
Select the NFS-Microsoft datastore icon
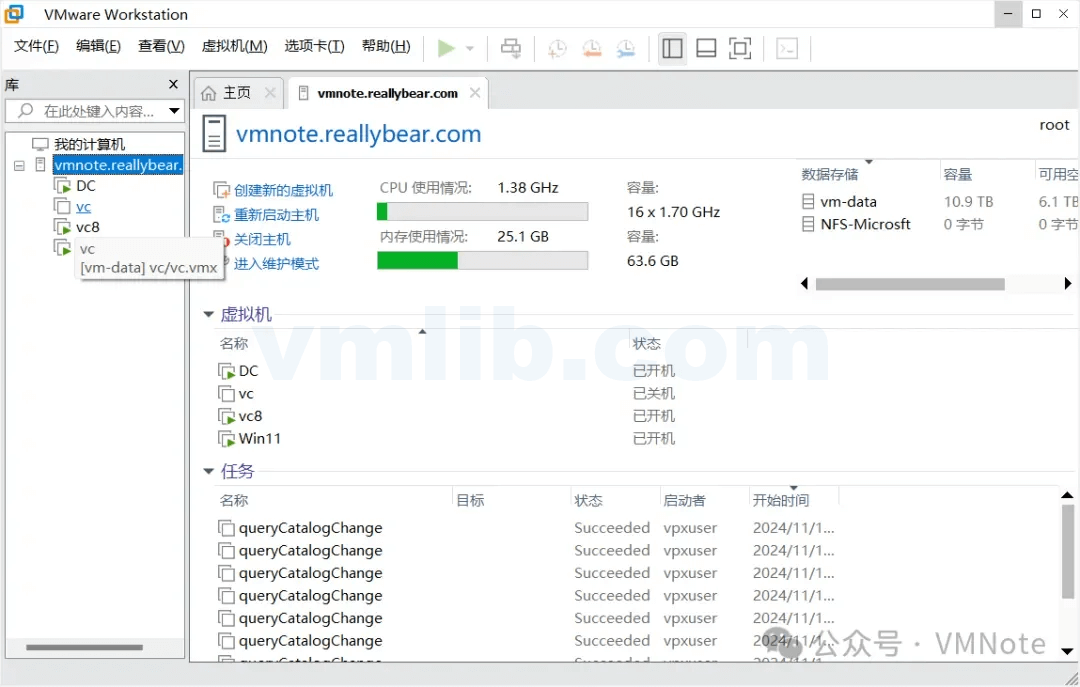coord(808,224)
